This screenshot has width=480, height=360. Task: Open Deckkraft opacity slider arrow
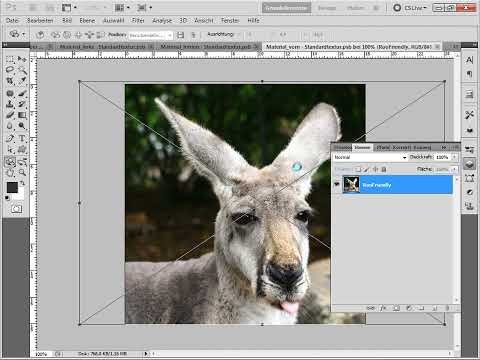pos(454,157)
